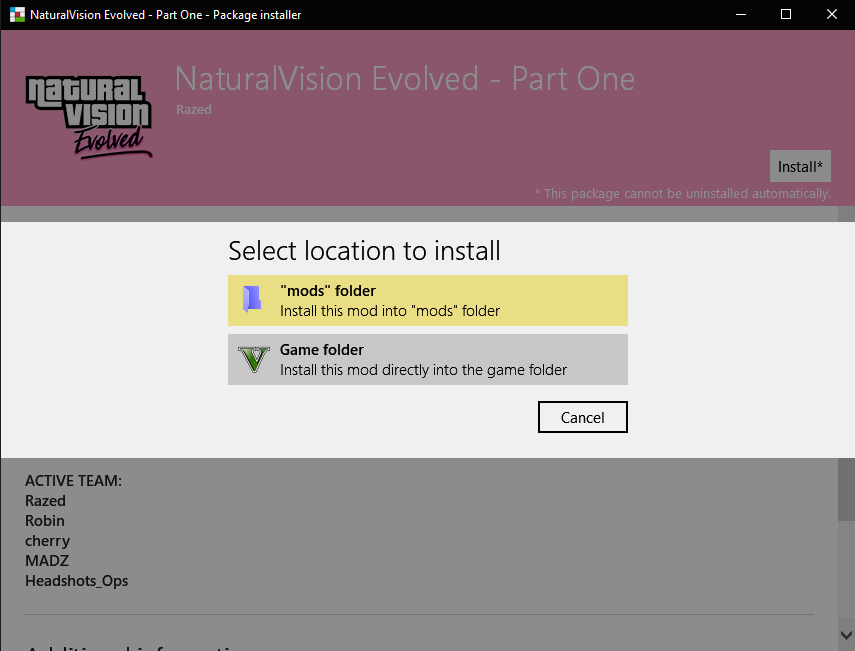The height and width of the screenshot is (651, 855).
Task: Click team member name Headshots_Ops
Action: pos(76,581)
